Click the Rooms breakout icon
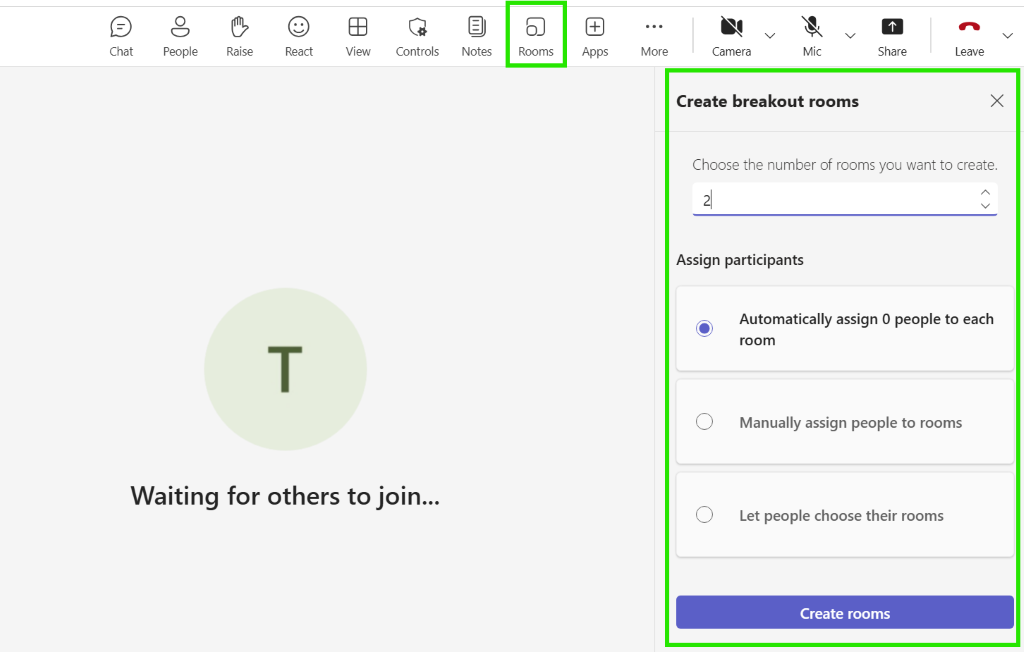The height and width of the screenshot is (652, 1024). click(x=536, y=37)
